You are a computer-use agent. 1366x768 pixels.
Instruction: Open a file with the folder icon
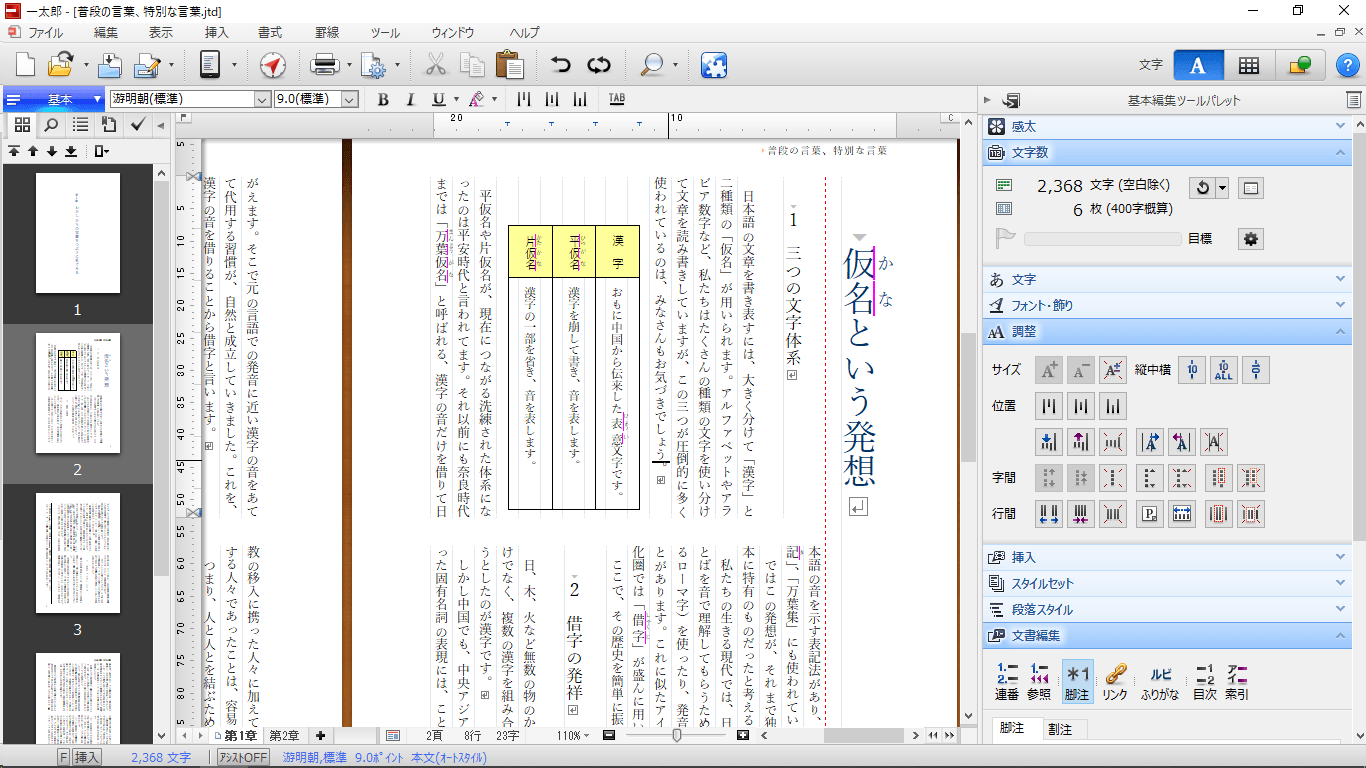pyautogui.click(x=60, y=65)
